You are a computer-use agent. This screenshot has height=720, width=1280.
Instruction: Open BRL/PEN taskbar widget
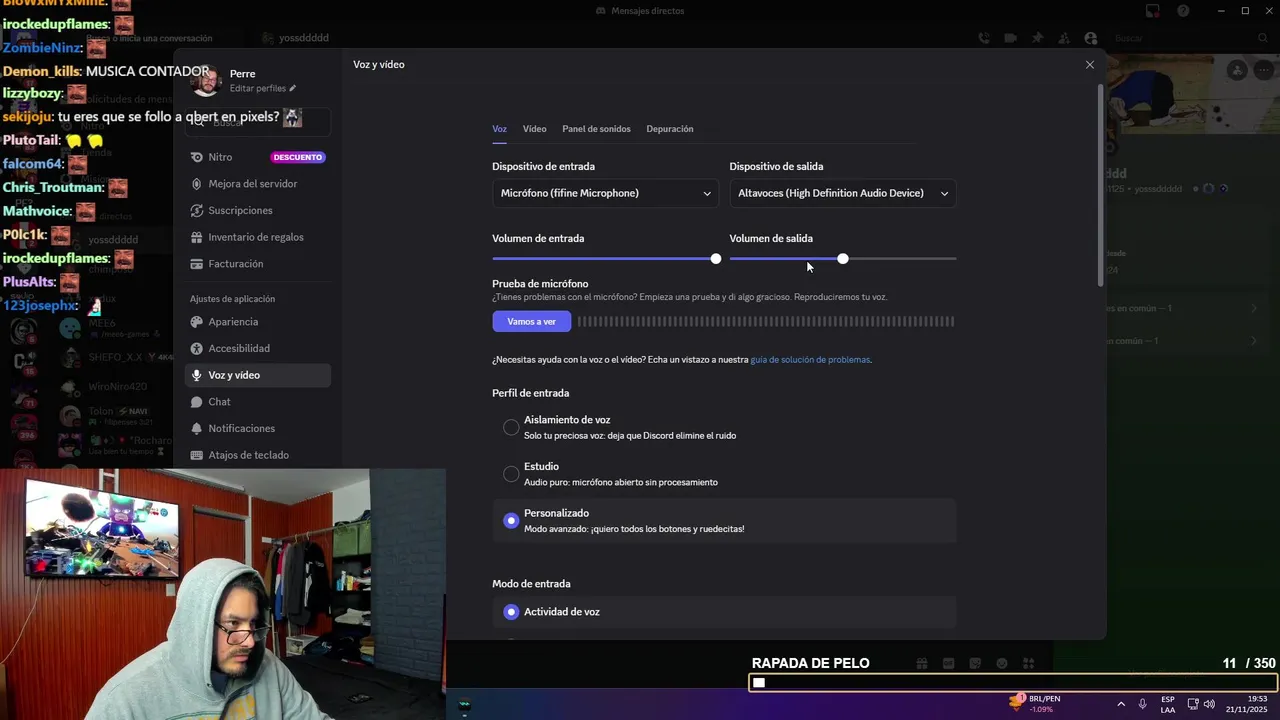coord(1036,704)
